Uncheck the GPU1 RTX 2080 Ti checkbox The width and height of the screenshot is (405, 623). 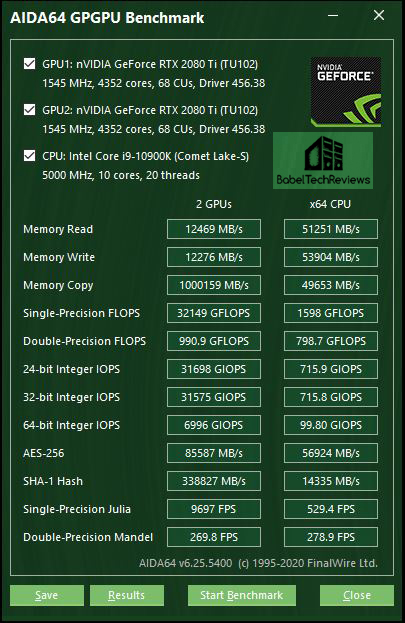pos(30,64)
